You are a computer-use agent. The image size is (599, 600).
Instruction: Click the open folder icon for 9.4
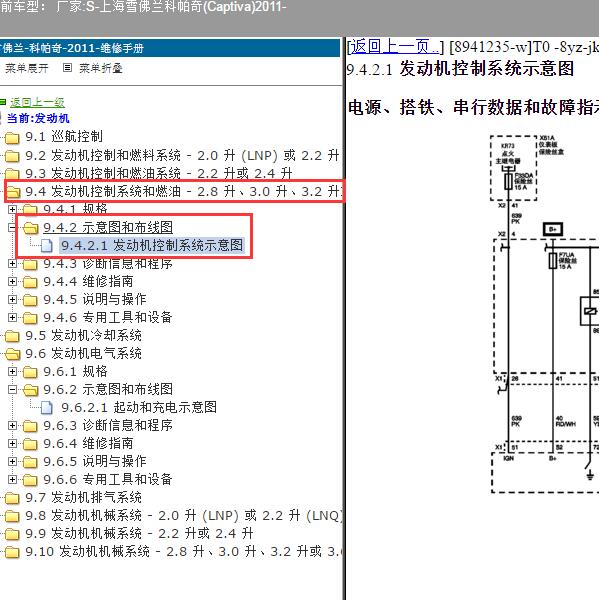coord(13,192)
